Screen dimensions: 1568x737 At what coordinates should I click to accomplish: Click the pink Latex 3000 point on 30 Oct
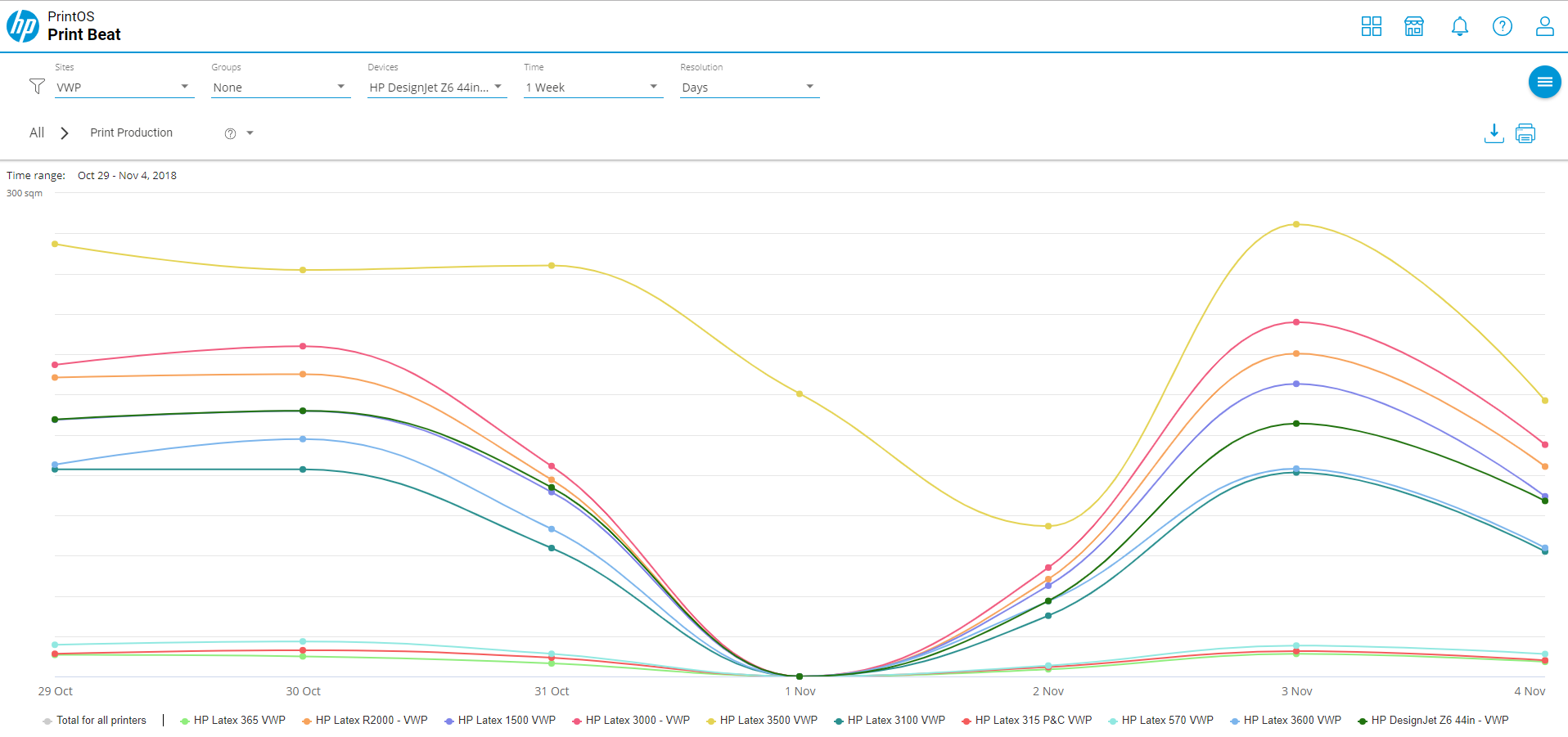click(x=303, y=346)
